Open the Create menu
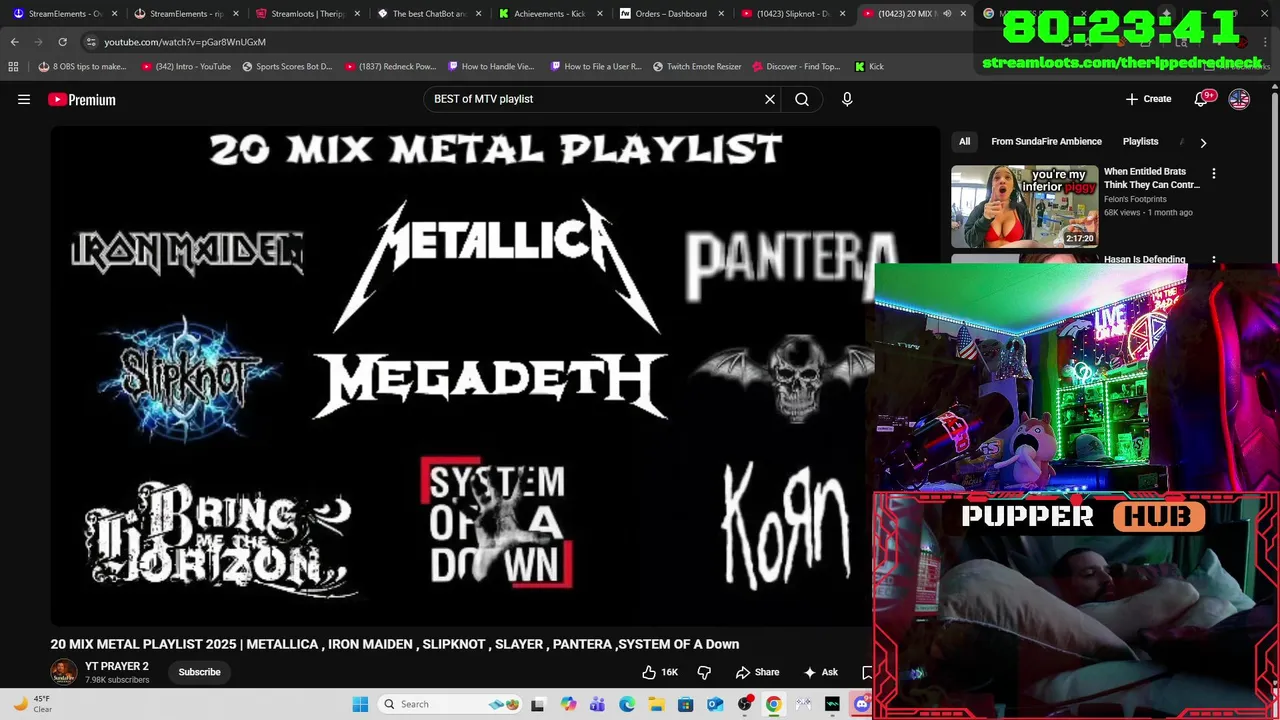Viewport: 1280px width, 720px height. point(1148,99)
